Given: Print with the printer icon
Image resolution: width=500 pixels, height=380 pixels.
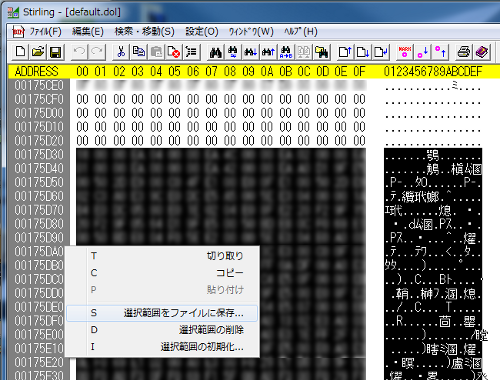Looking at the screenshot, I should (x=464, y=52).
